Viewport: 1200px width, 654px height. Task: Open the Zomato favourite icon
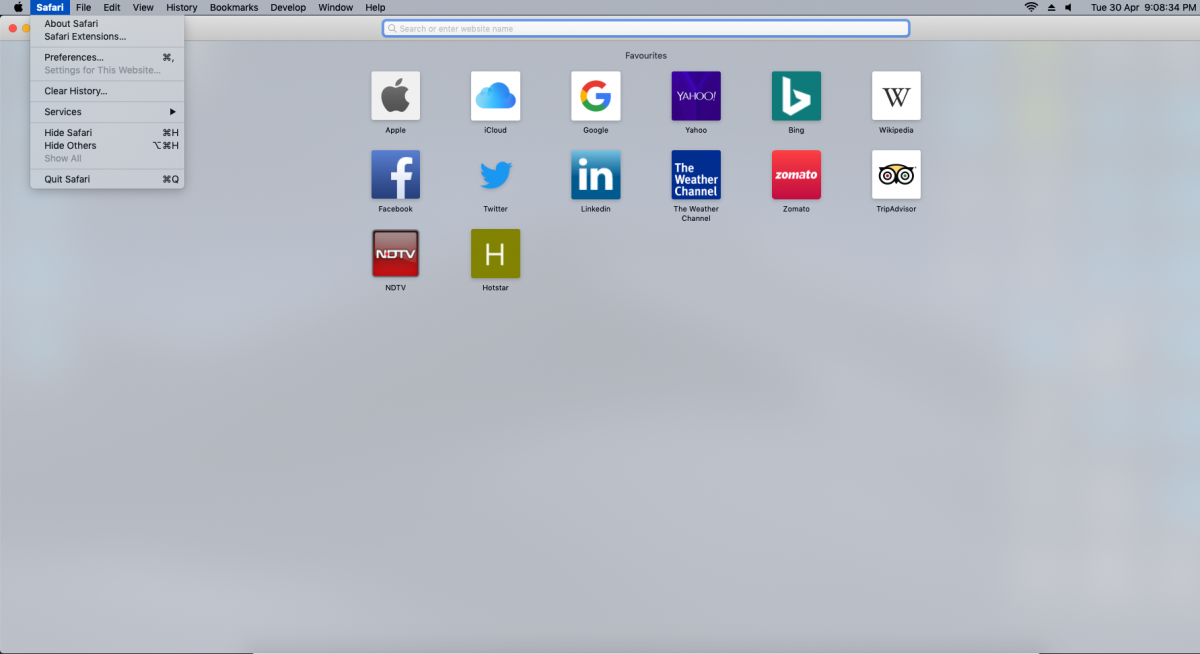[796, 175]
